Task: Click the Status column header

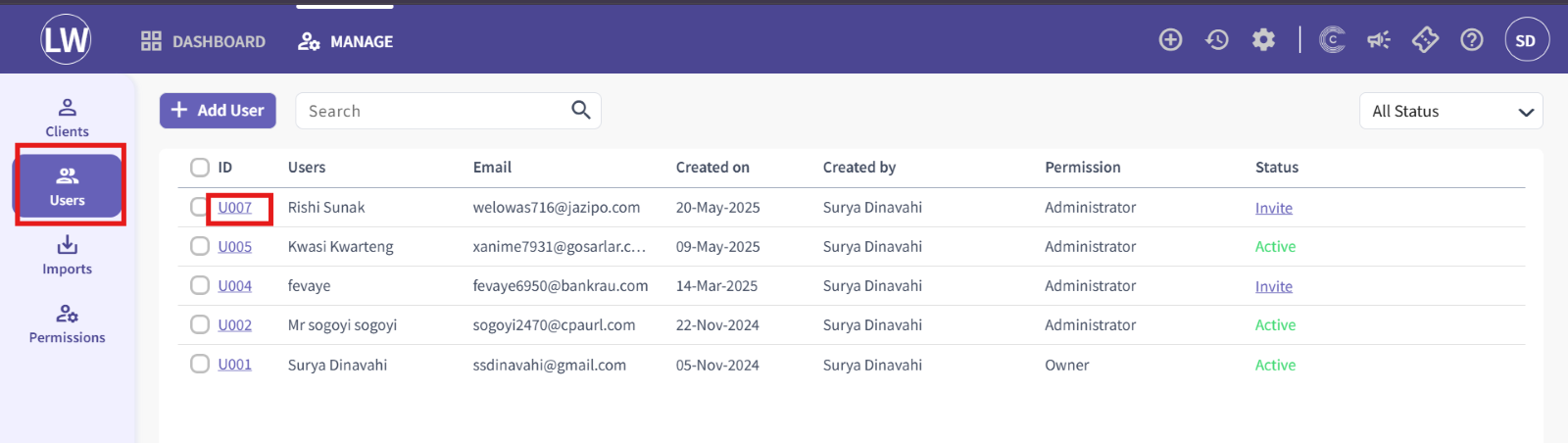Action: point(1277,168)
